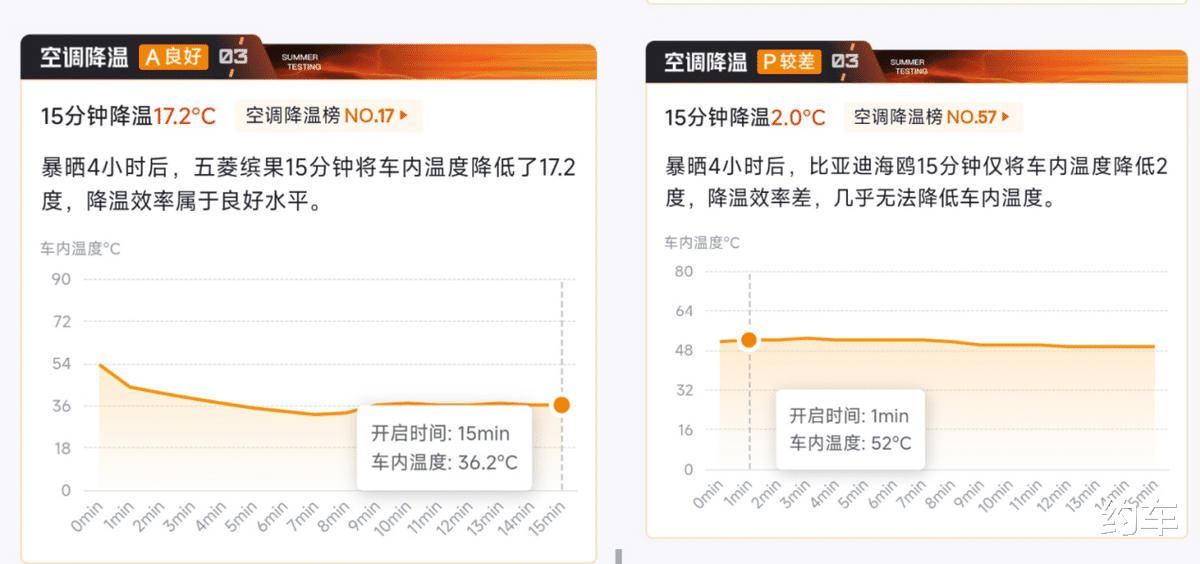1200x564 pixels.
Task: Open the 空调降温榜 NO.17 ranking link
Action: click(329, 116)
